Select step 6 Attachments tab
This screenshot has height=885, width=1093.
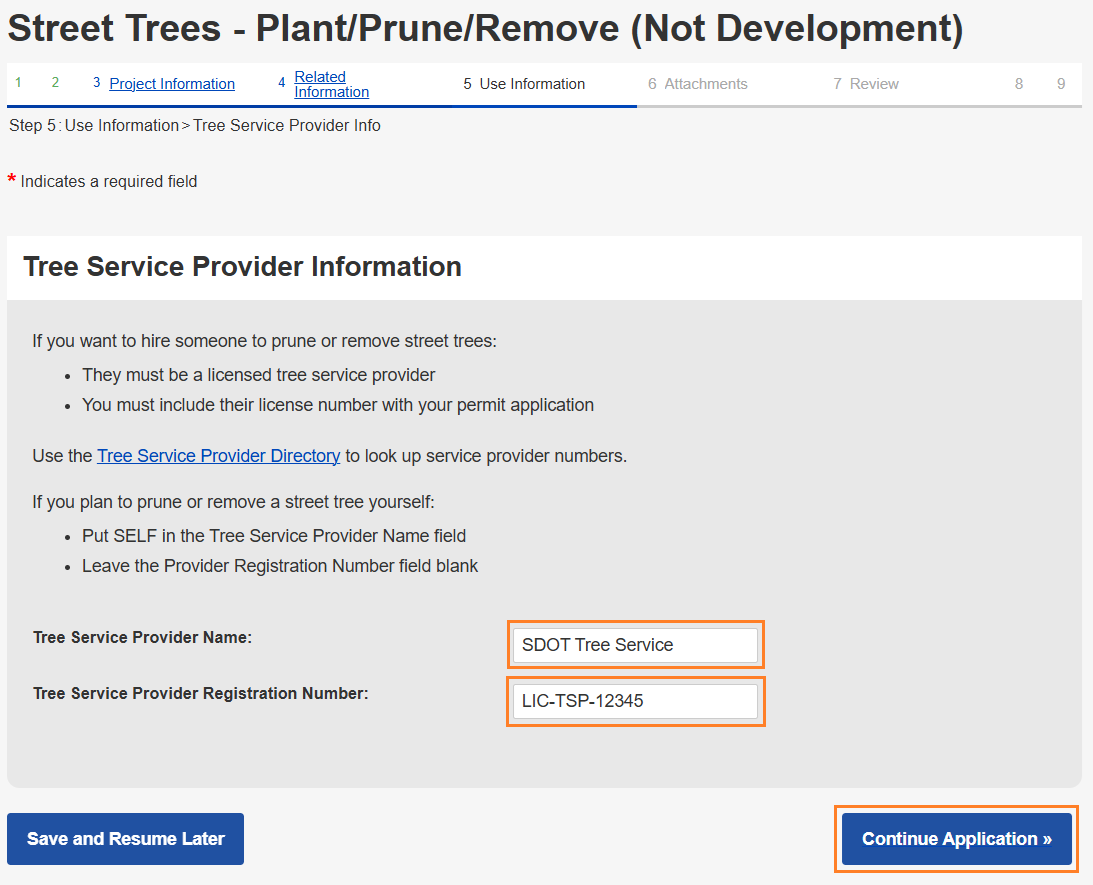(705, 84)
